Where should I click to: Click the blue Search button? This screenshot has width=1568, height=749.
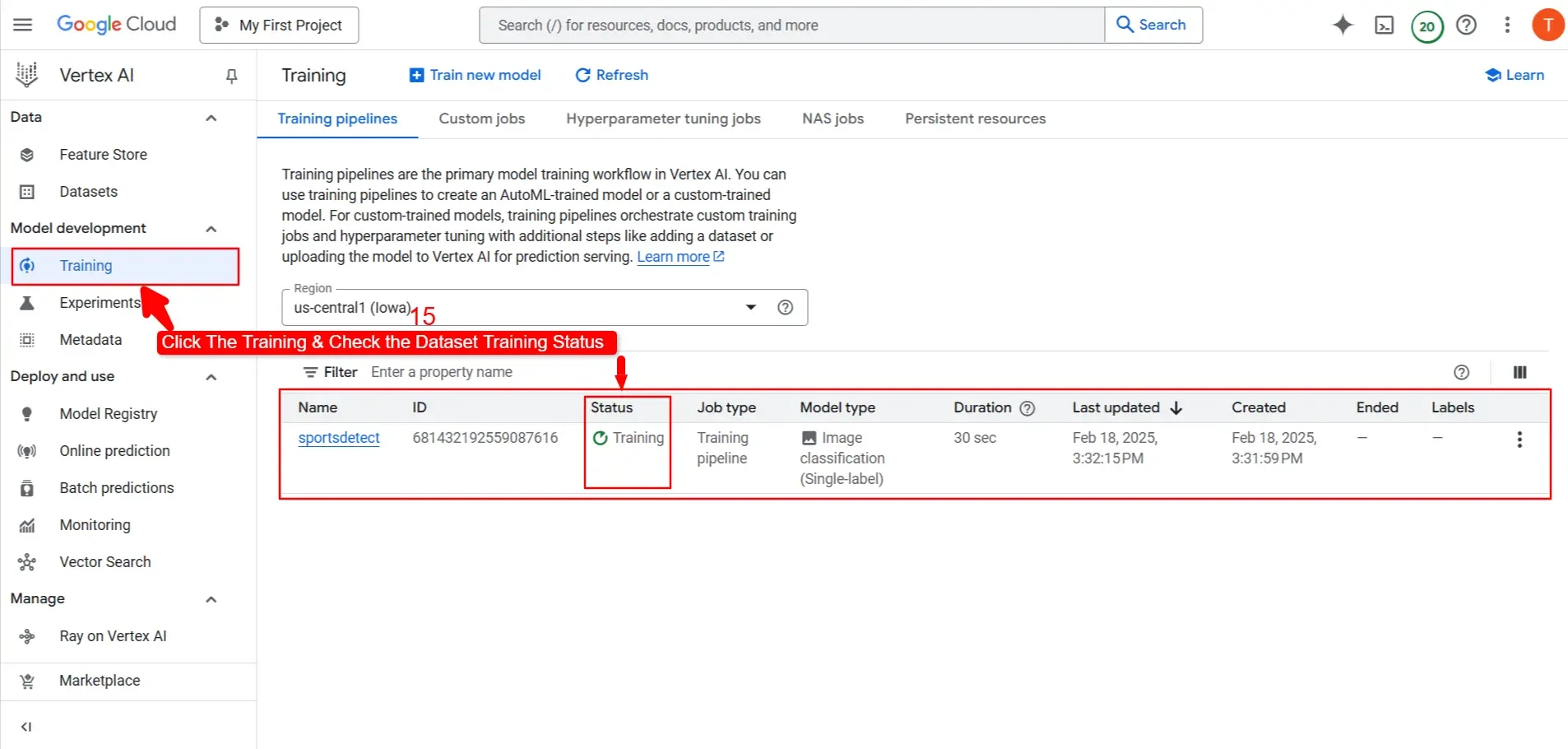tap(1152, 25)
